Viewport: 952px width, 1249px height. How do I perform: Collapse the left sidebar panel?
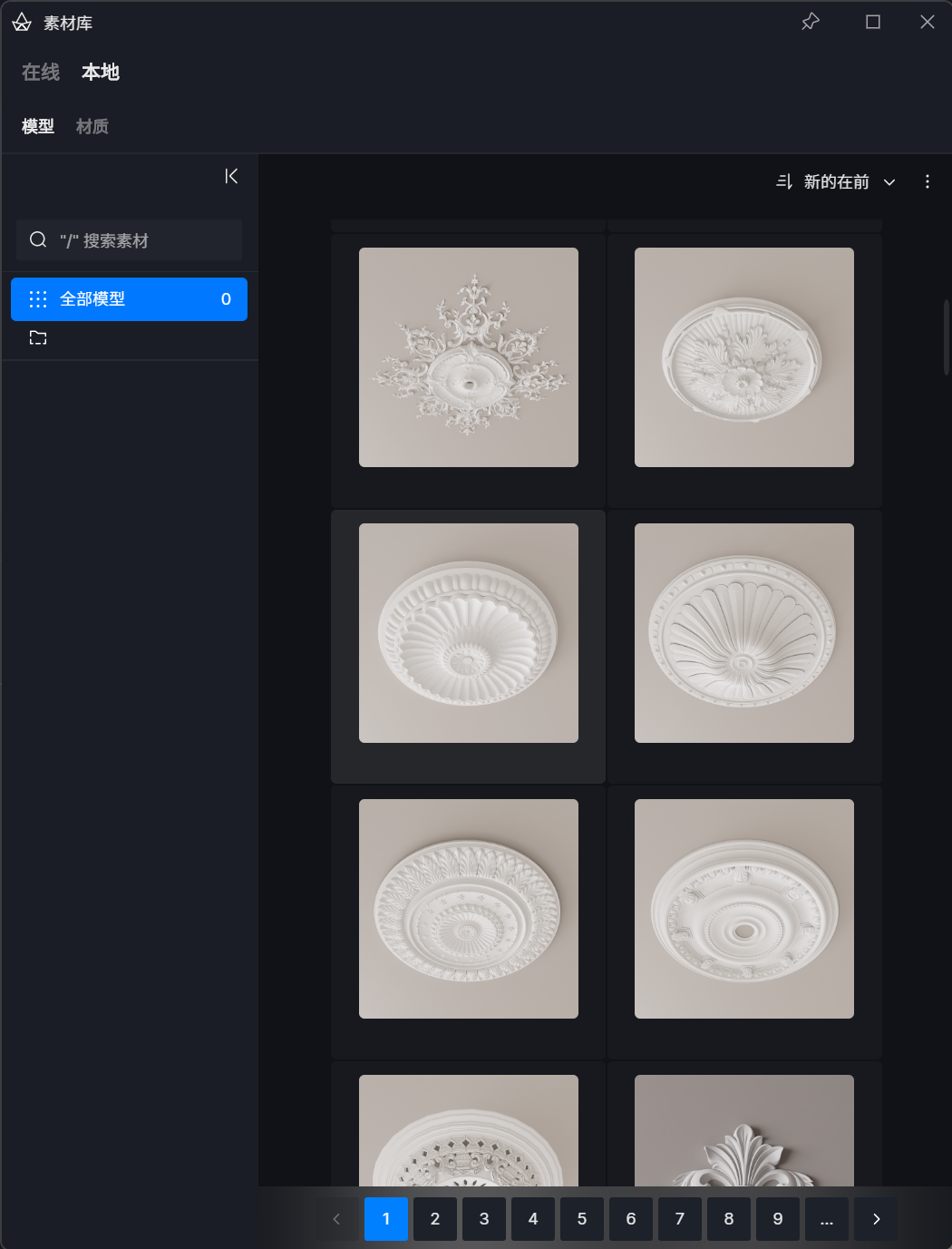(231, 176)
